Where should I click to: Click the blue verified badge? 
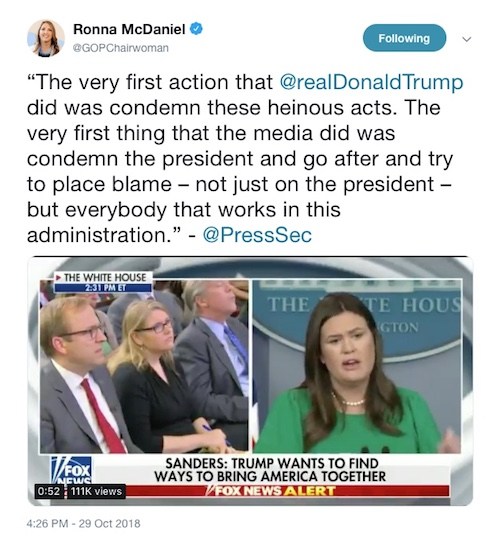196,29
